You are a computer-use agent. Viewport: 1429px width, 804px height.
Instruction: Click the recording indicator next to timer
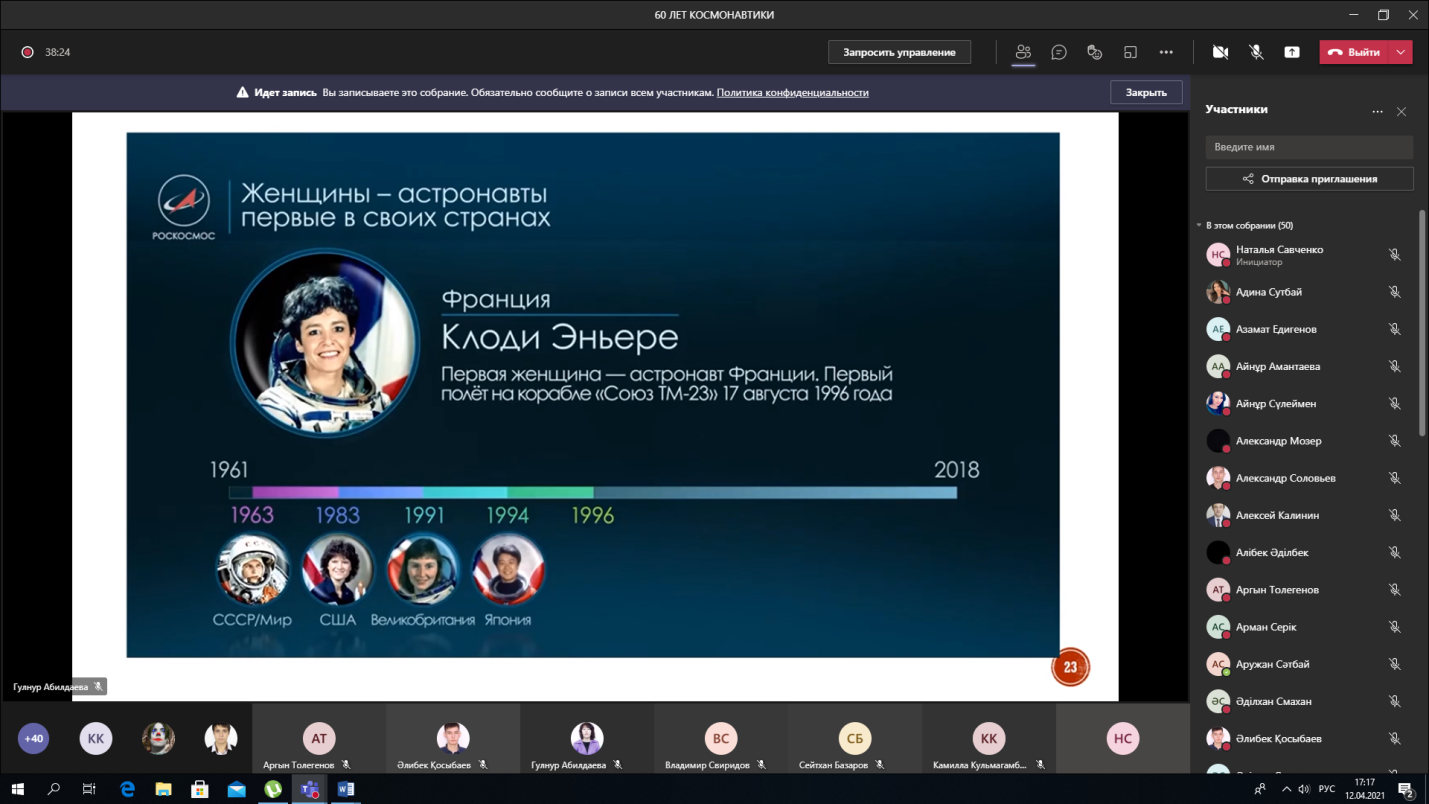click(x=28, y=52)
